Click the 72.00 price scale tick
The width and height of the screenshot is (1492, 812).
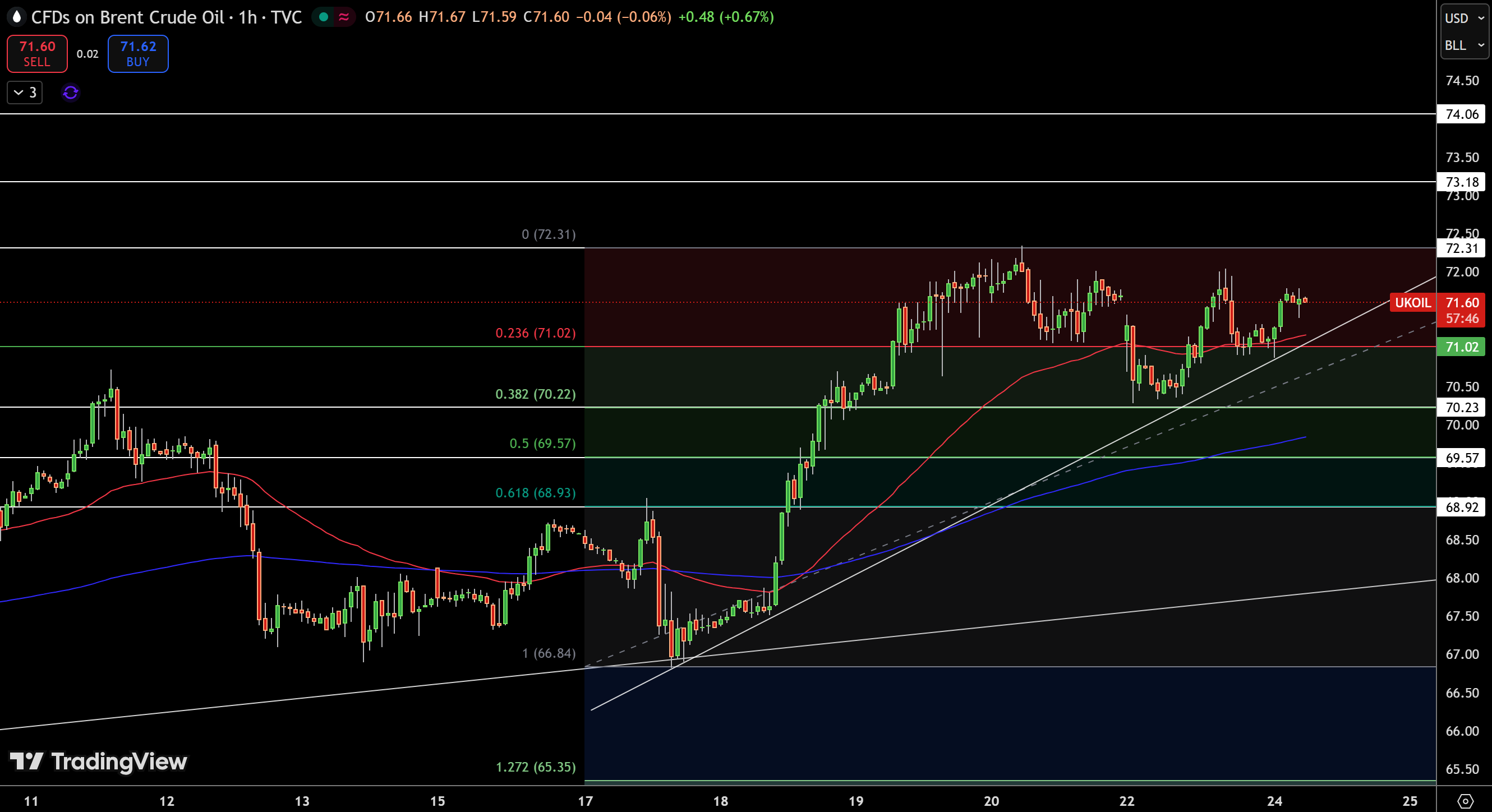click(1462, 272)
